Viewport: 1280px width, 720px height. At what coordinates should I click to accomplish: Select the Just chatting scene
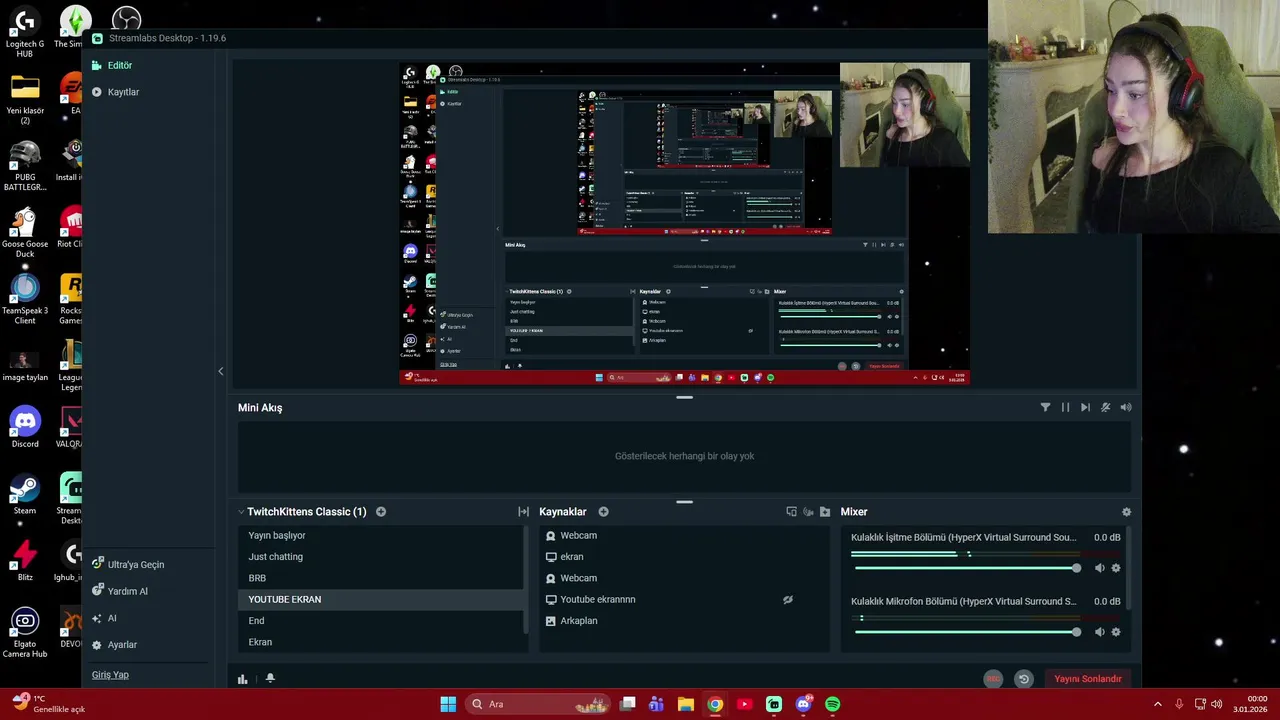[380, 557]
